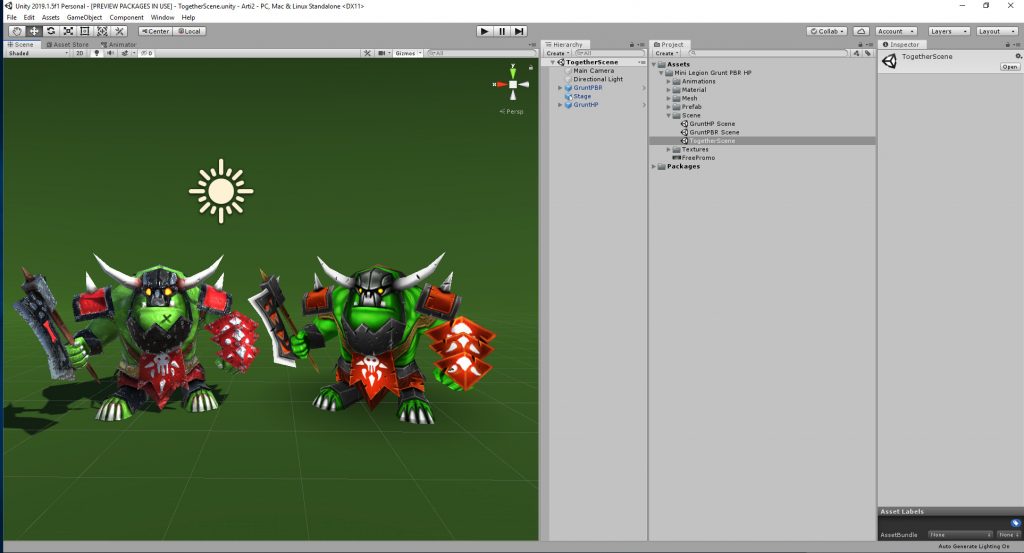Viewport: 1024px width, 553px height.
Task: Expand the Packages folder
Action: (654, 166)
